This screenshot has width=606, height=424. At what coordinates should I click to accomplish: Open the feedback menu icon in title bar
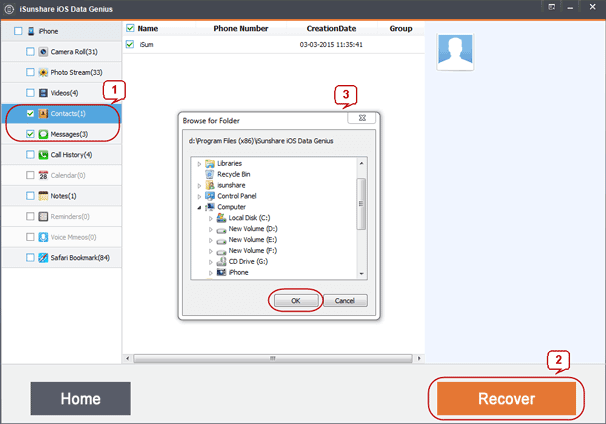click(x=552, y=7)
